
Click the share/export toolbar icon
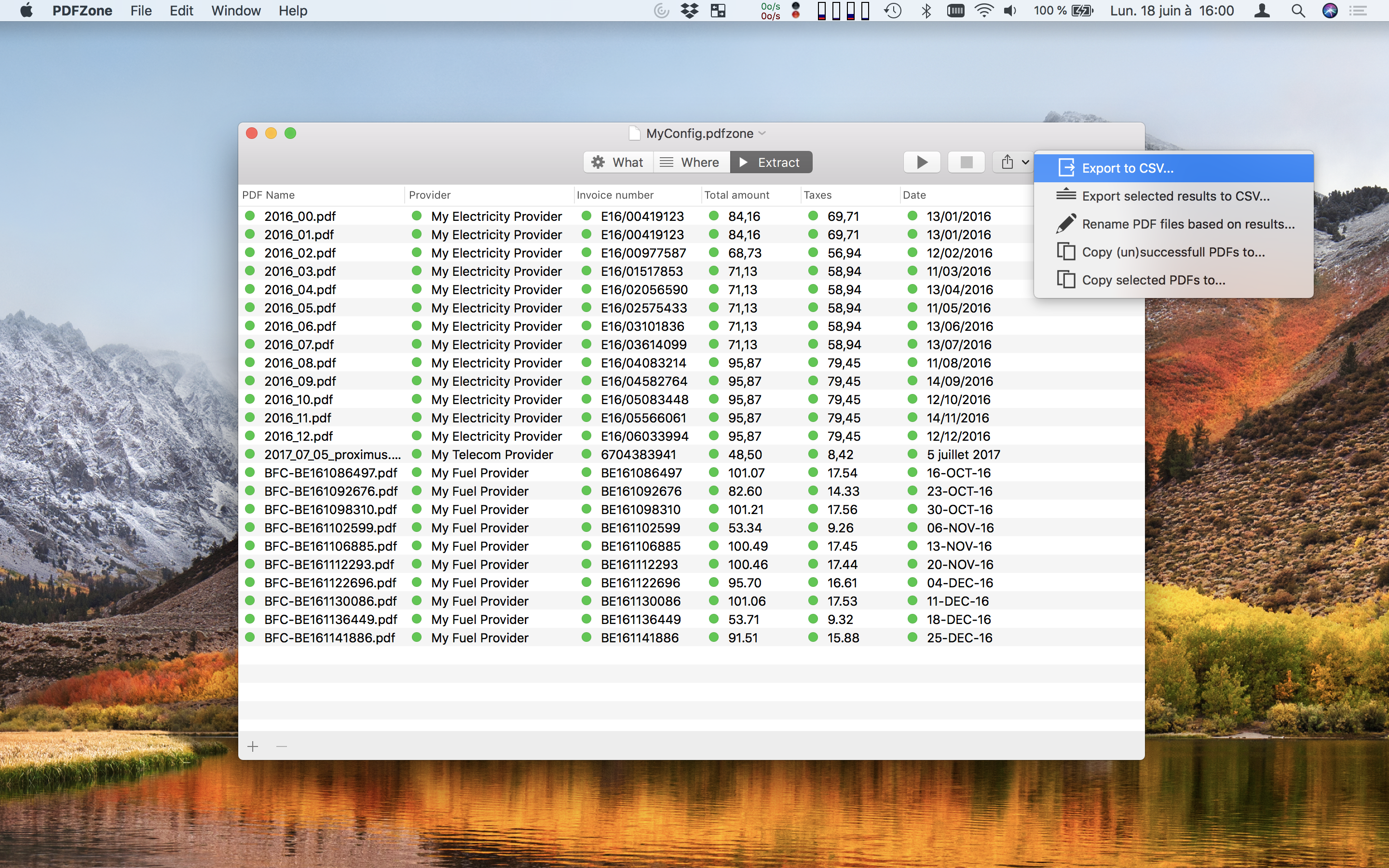coord(1008,163)
